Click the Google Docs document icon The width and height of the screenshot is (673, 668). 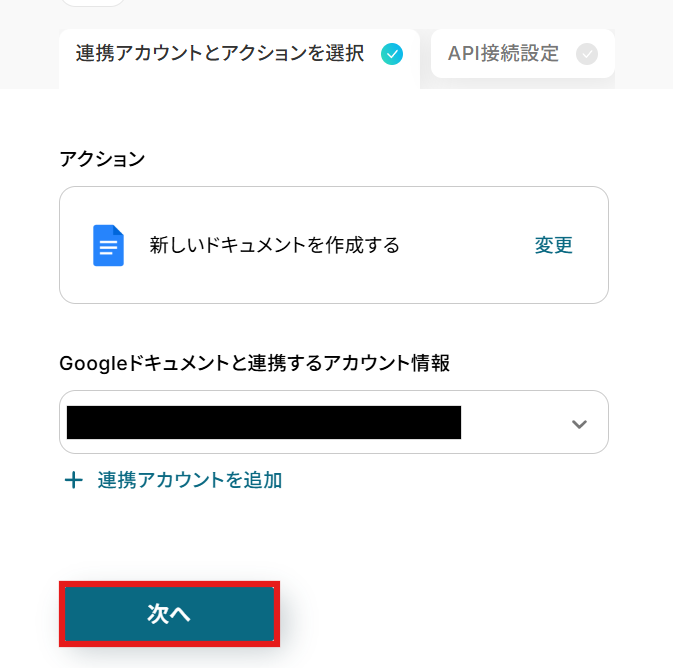coord(108,245)
